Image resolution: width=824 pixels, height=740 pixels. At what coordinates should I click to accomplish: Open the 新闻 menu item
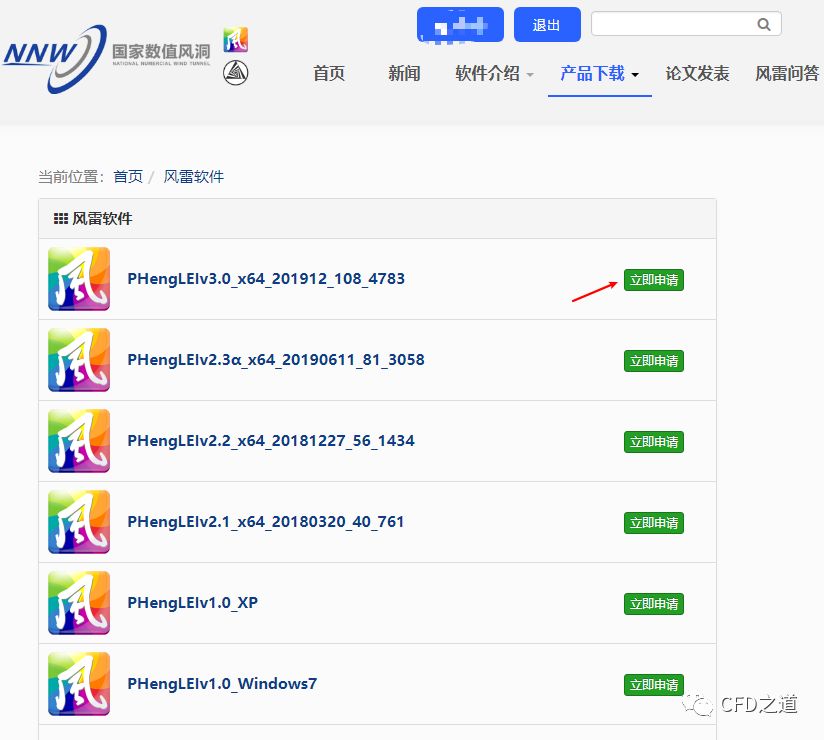tap(404, 74)
